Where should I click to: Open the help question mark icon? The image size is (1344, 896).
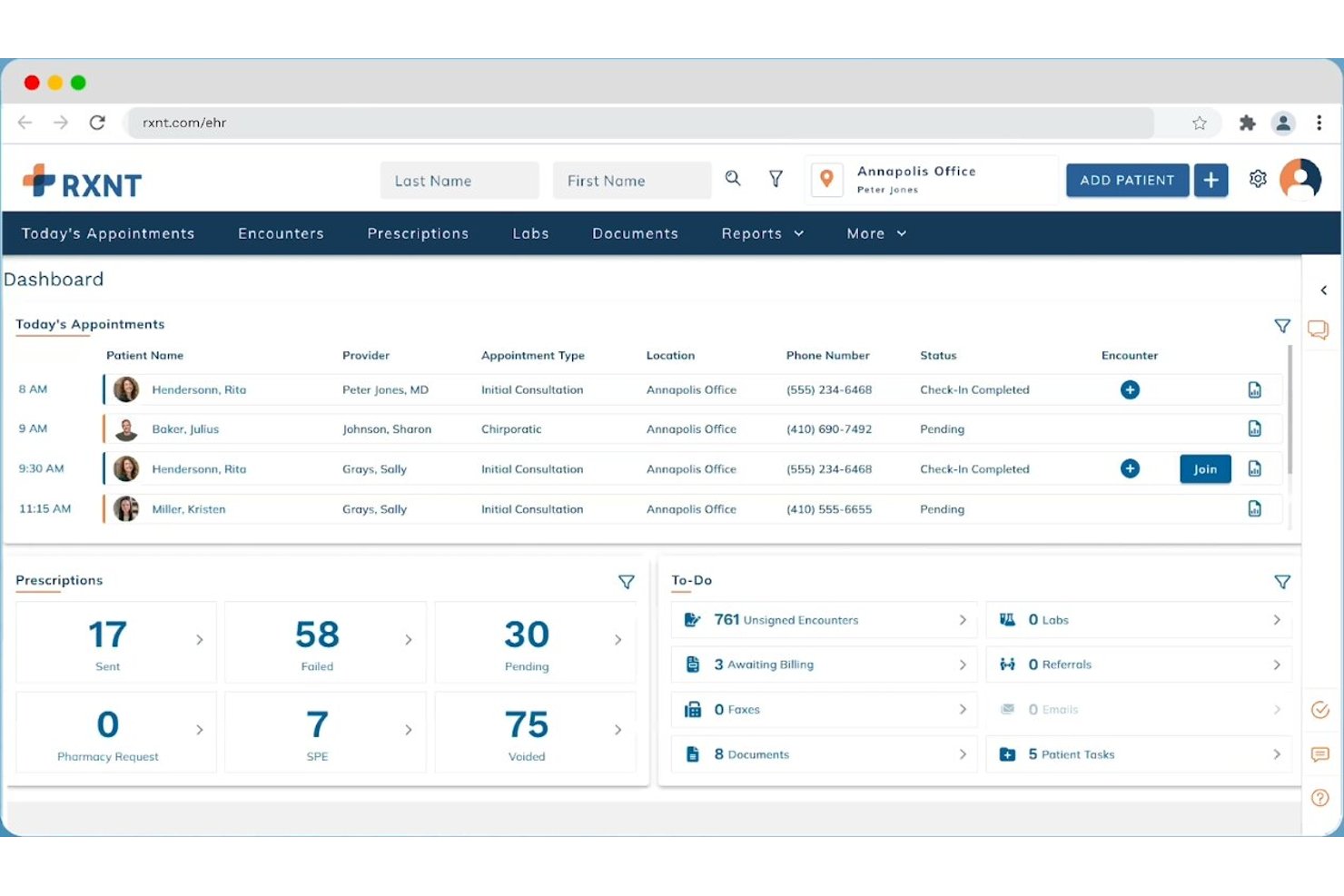tap(1320, 798)
